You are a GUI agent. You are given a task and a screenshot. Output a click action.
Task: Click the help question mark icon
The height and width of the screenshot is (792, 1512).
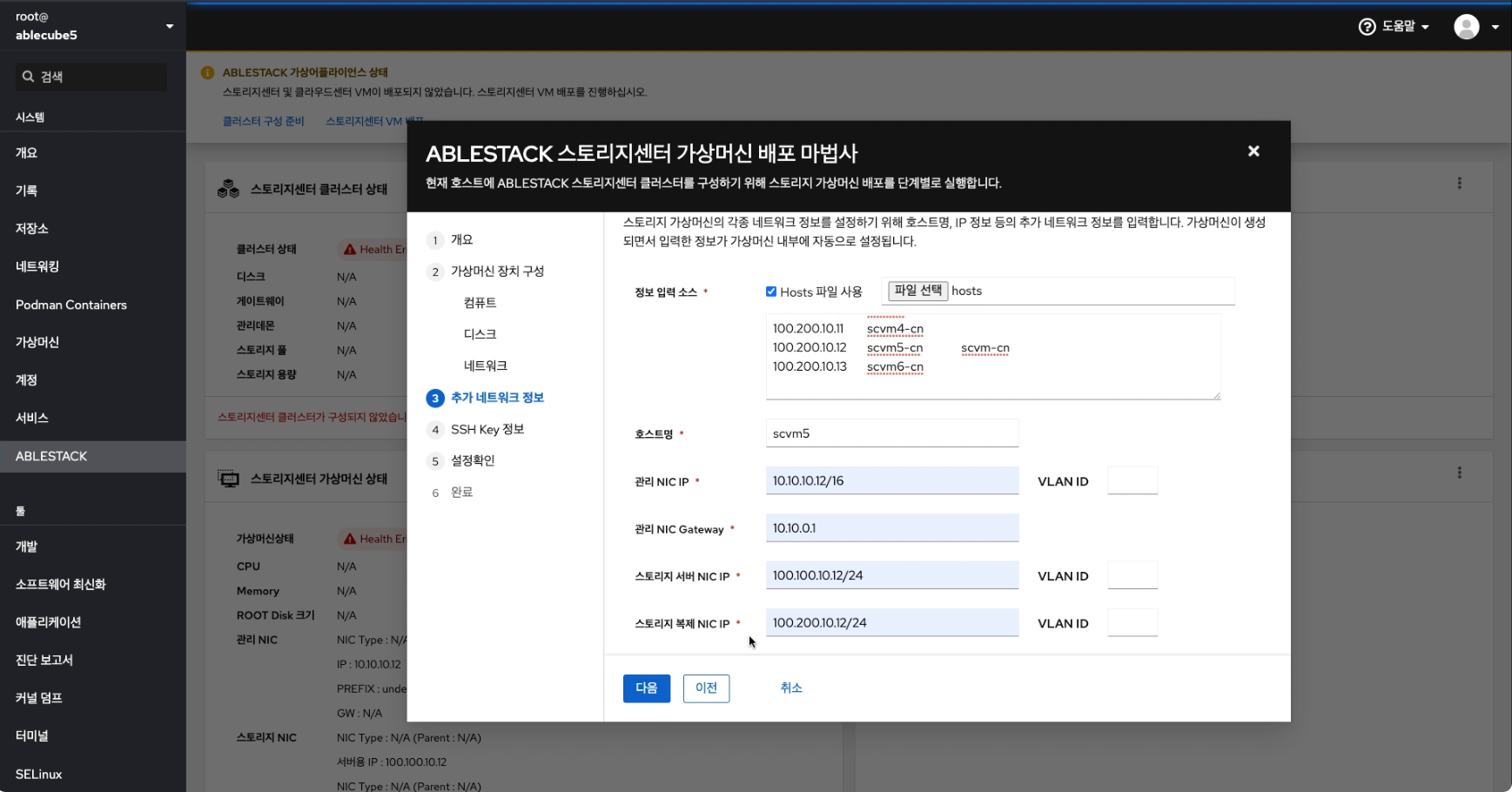(x=1367, y=27)
